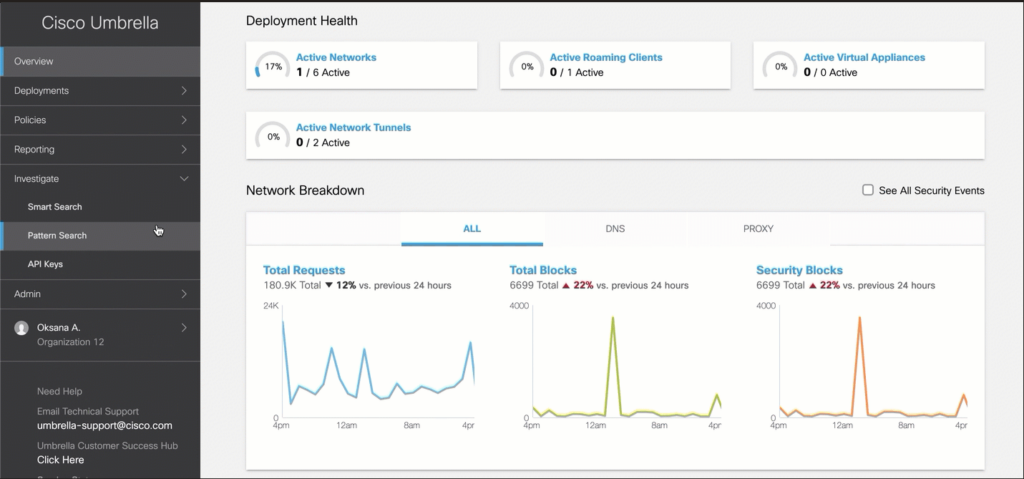Image resolution: width=1024 pixels, height=479 pixels.
Task: Click the Active Virtual Appliances 0% gauge
Action: [780, 66]
